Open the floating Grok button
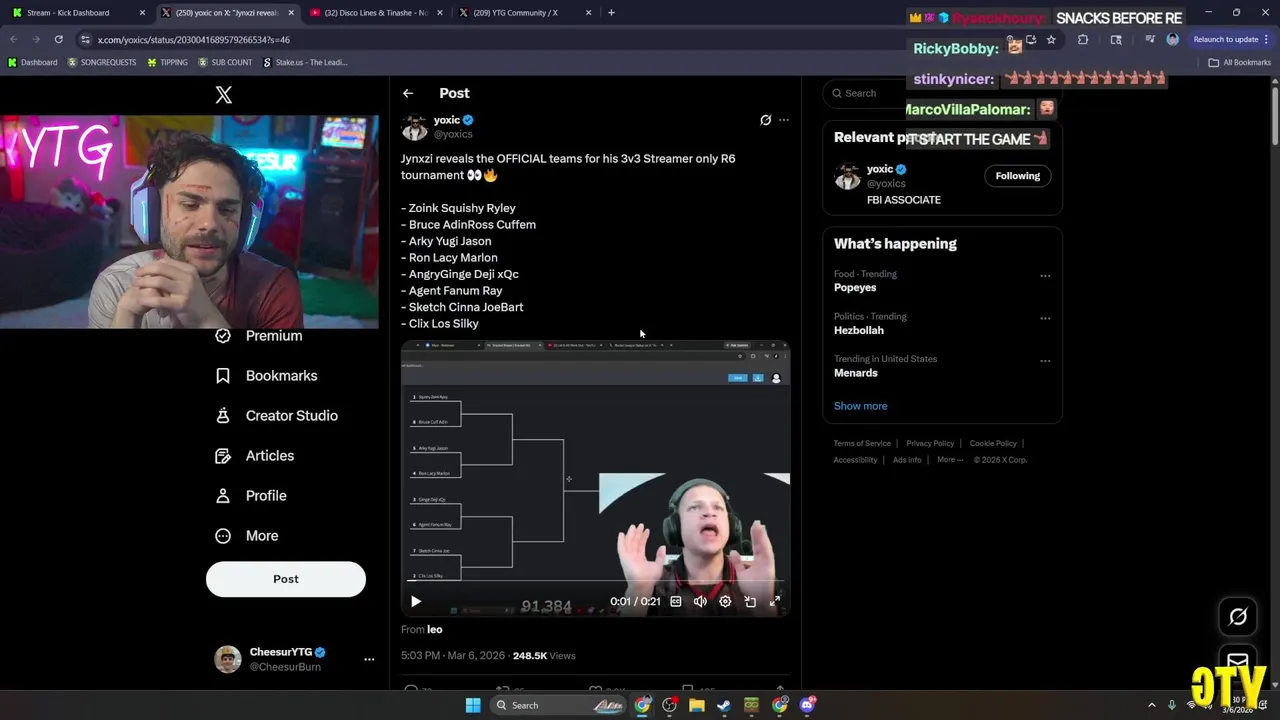The width and height of the screenshot is (1280, 720). coord(1238,617)
